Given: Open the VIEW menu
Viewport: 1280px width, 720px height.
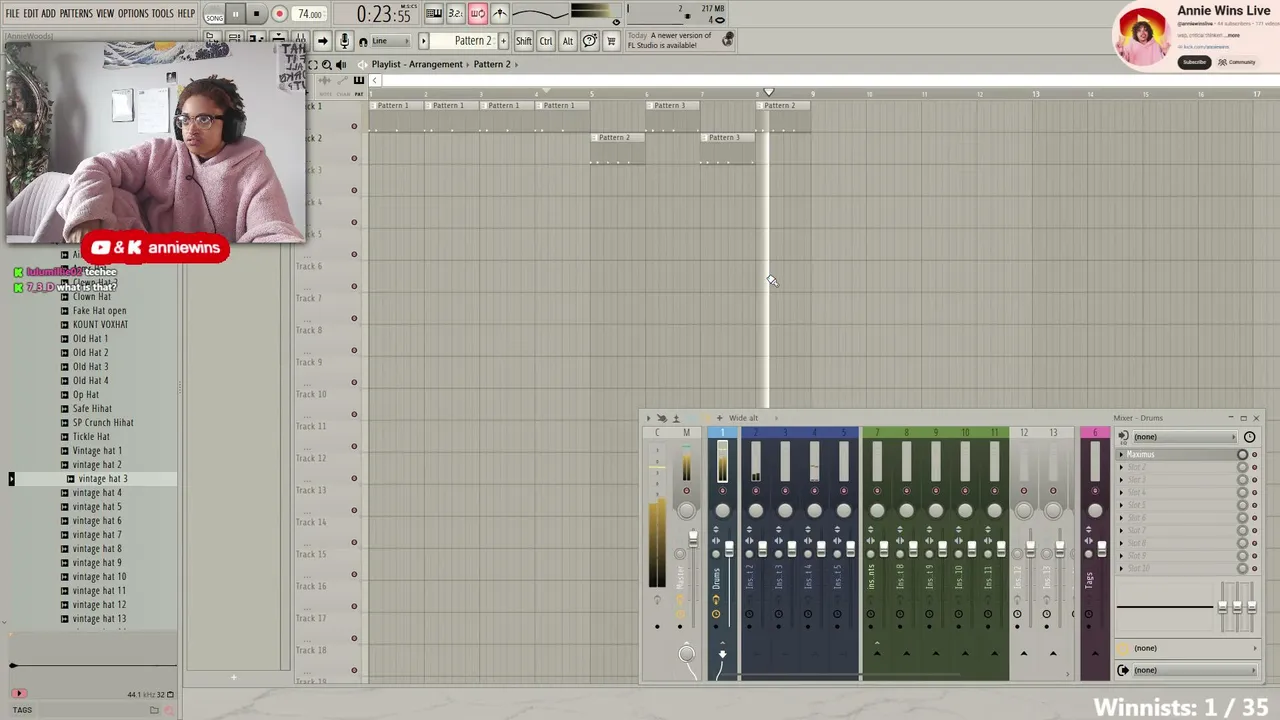Looking at the screenshot, I should pyautogui.click(x=105, y=14).
